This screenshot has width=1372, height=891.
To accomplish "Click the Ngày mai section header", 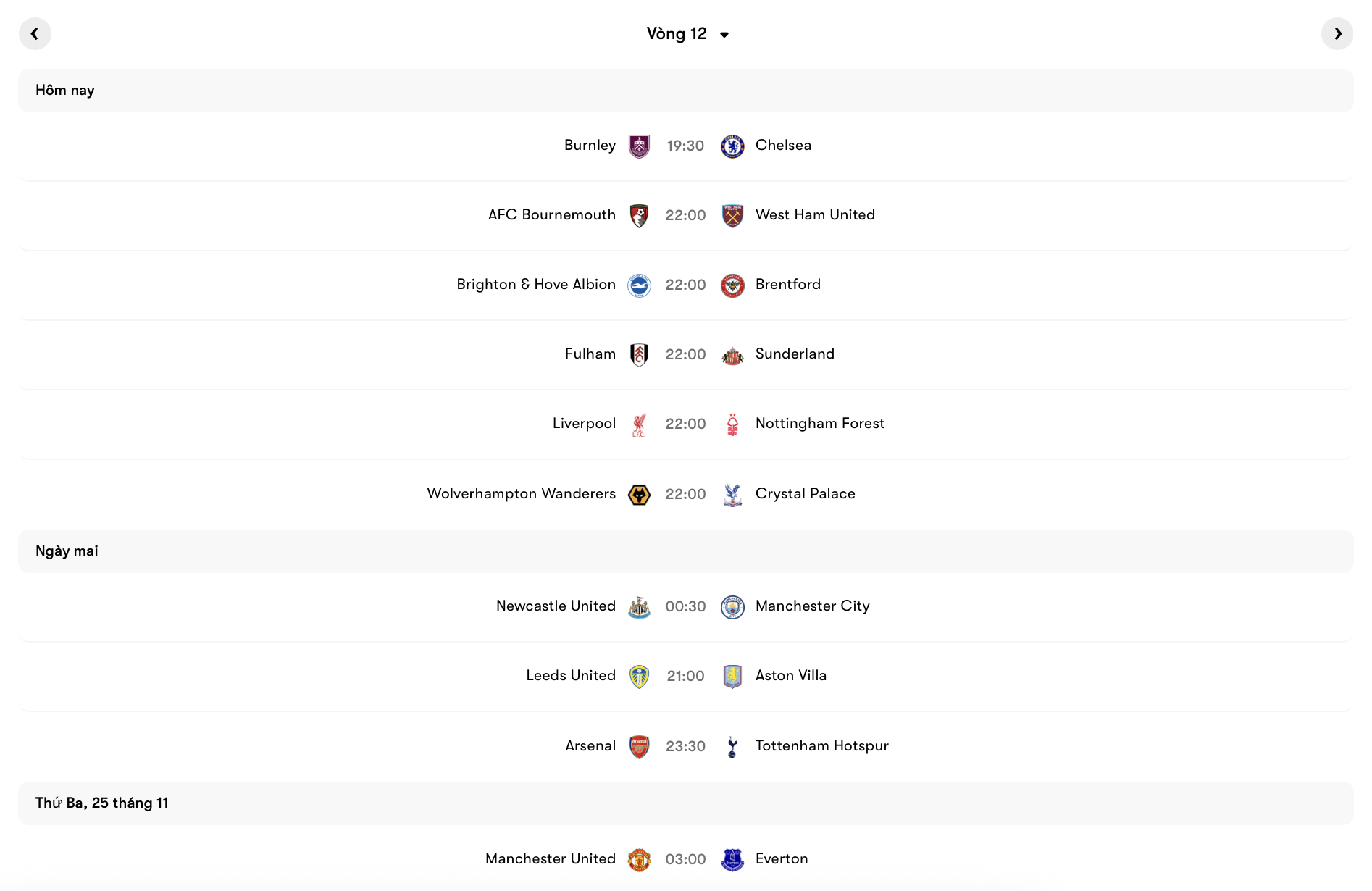I will pos(66,551).
